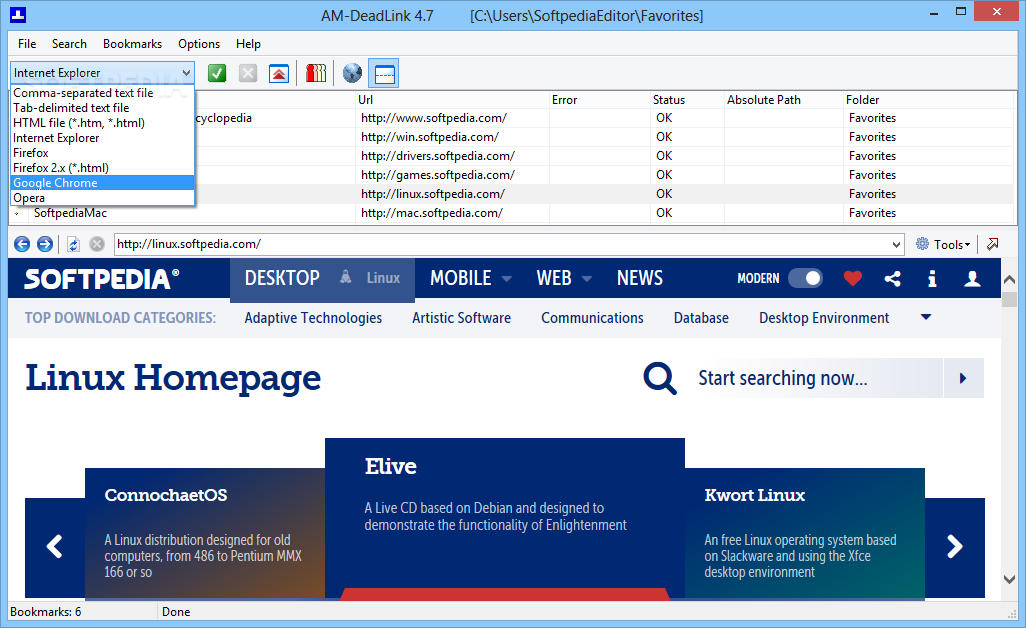Click the red heart icon on Softpedia
Viewport: 1026px width, 628px height.
852,279
